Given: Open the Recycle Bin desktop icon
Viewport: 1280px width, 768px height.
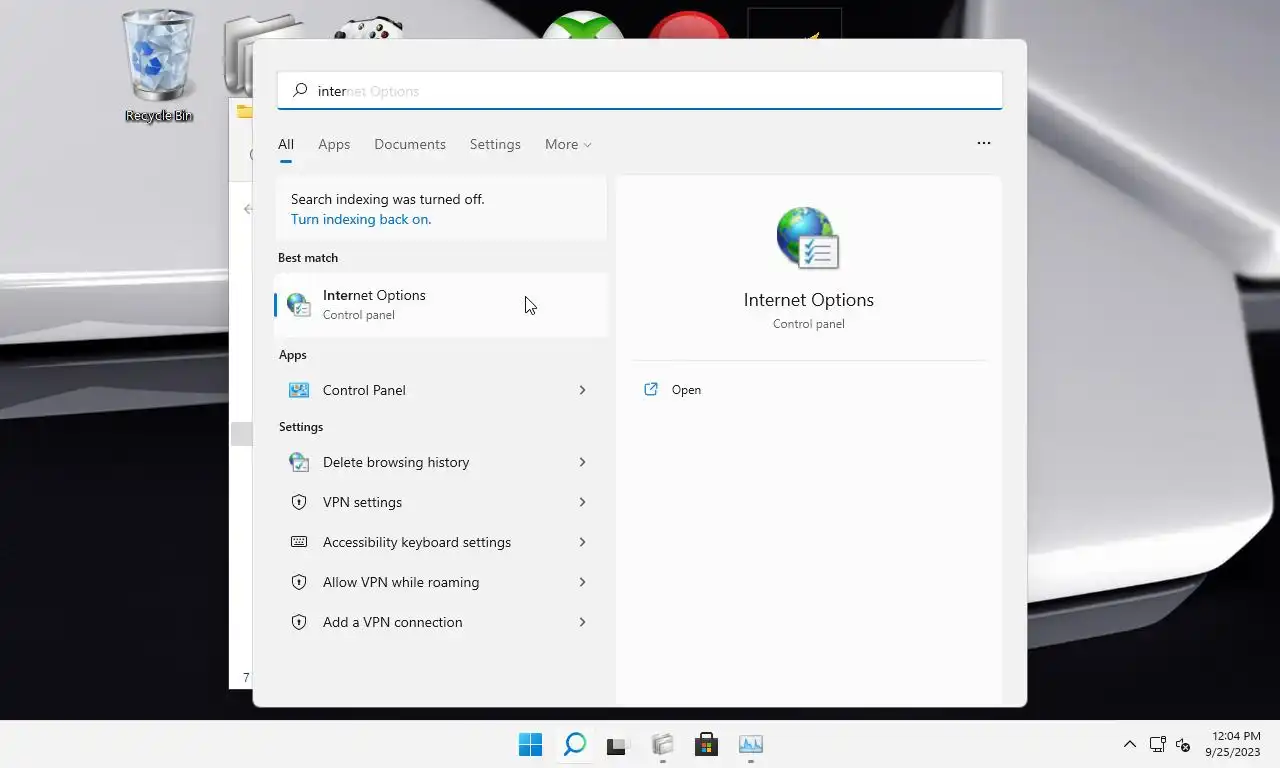Looking at the screenshot, I should [158, 66].
